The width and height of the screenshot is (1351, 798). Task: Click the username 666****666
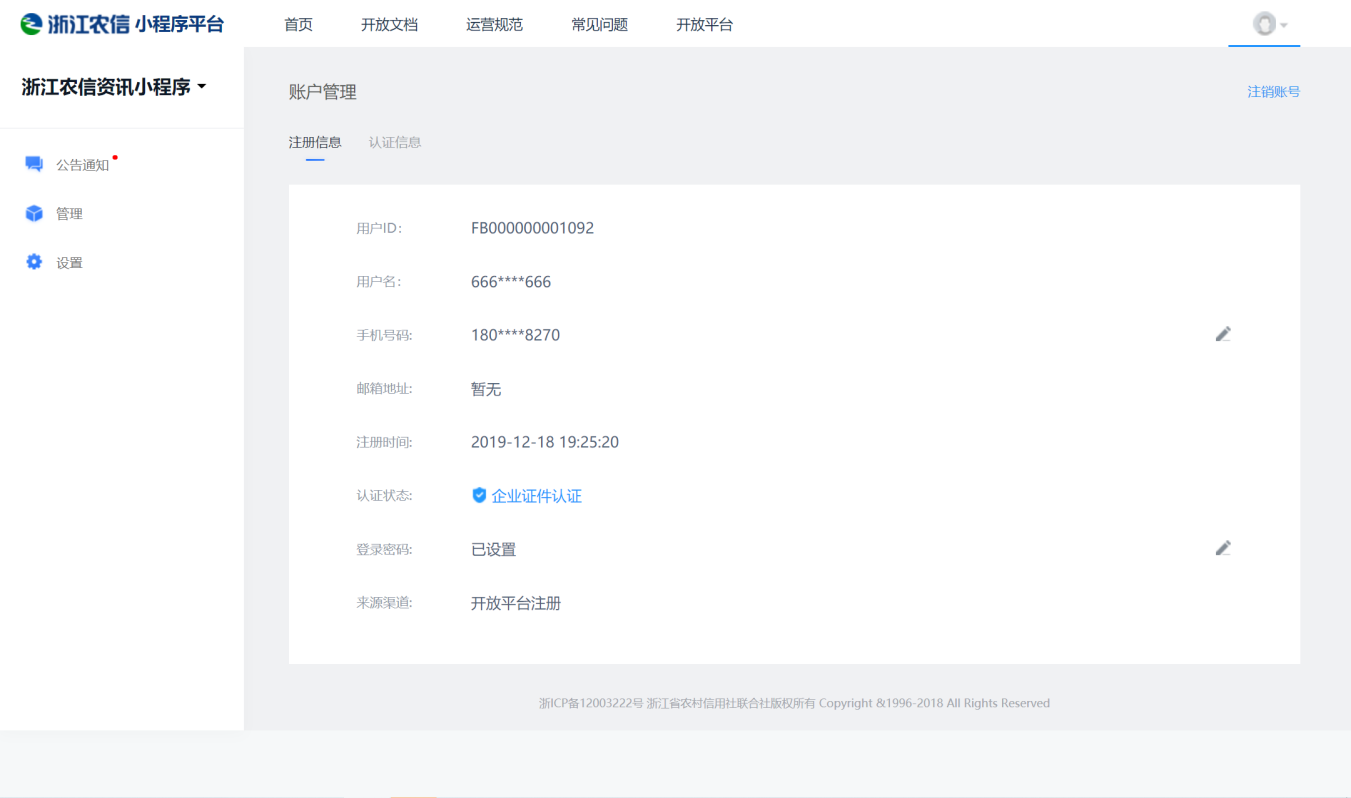tap(511, 282)
